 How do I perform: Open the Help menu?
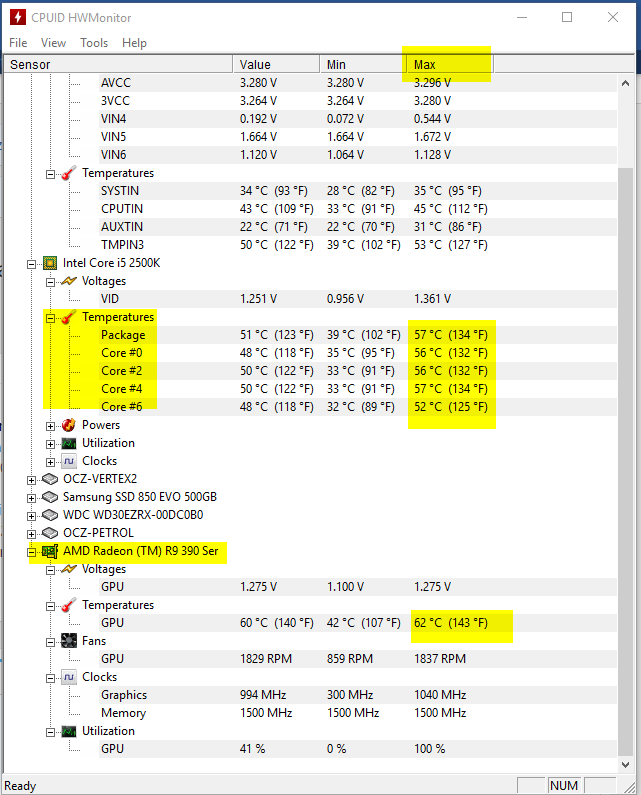click(x=134, y=43)
